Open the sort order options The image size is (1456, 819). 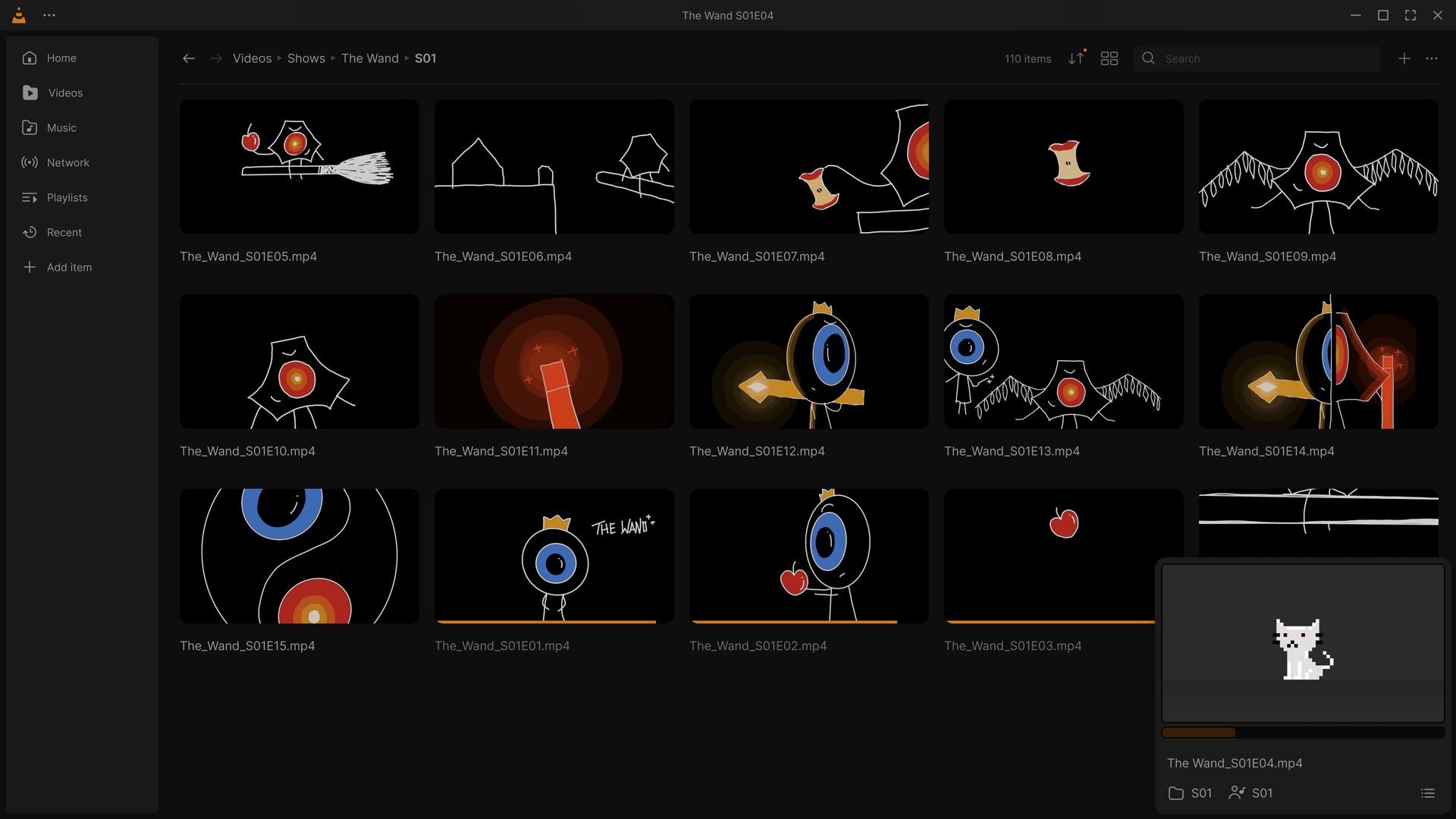1077,58
